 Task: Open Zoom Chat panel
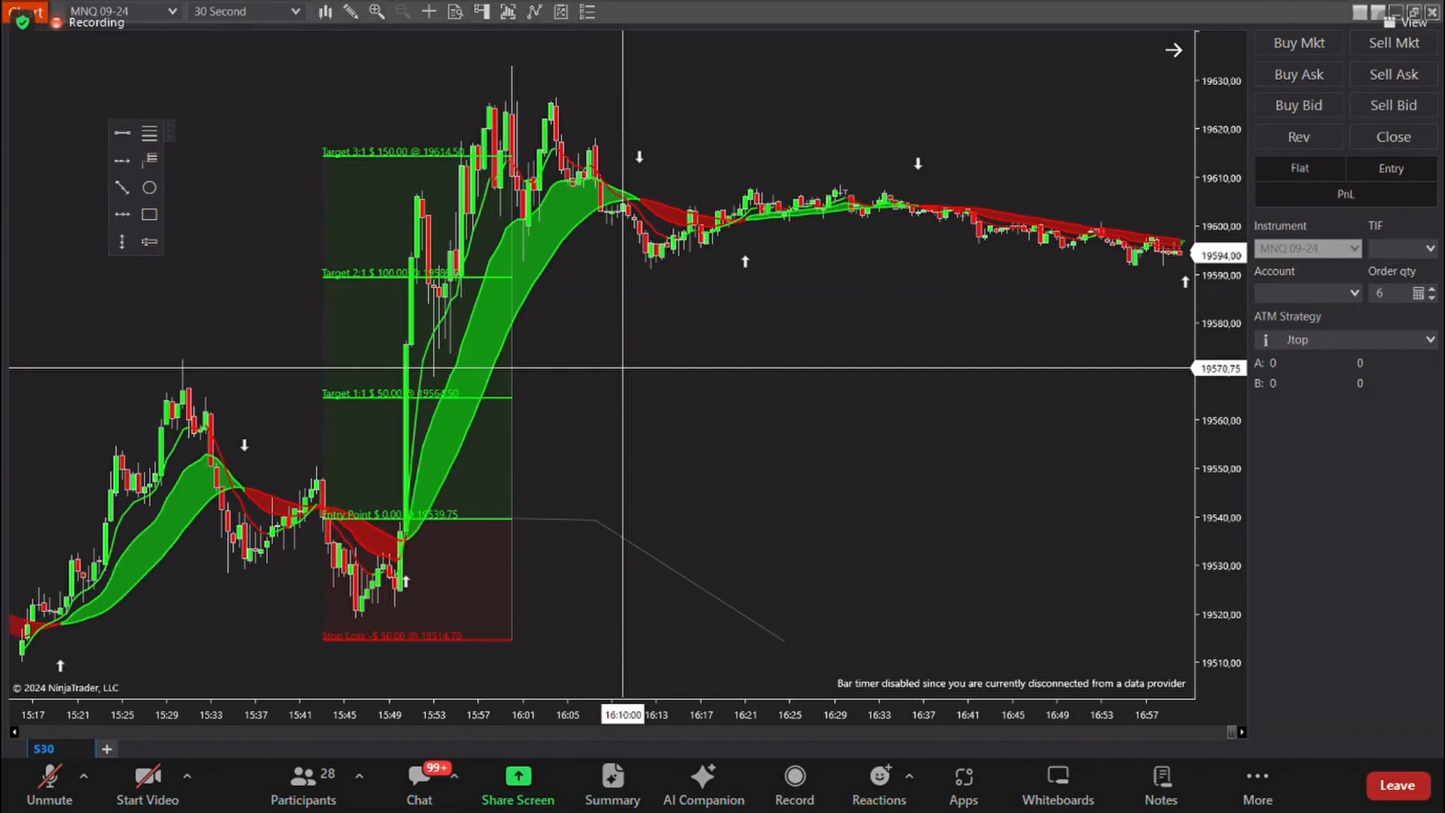click(419, 785)
